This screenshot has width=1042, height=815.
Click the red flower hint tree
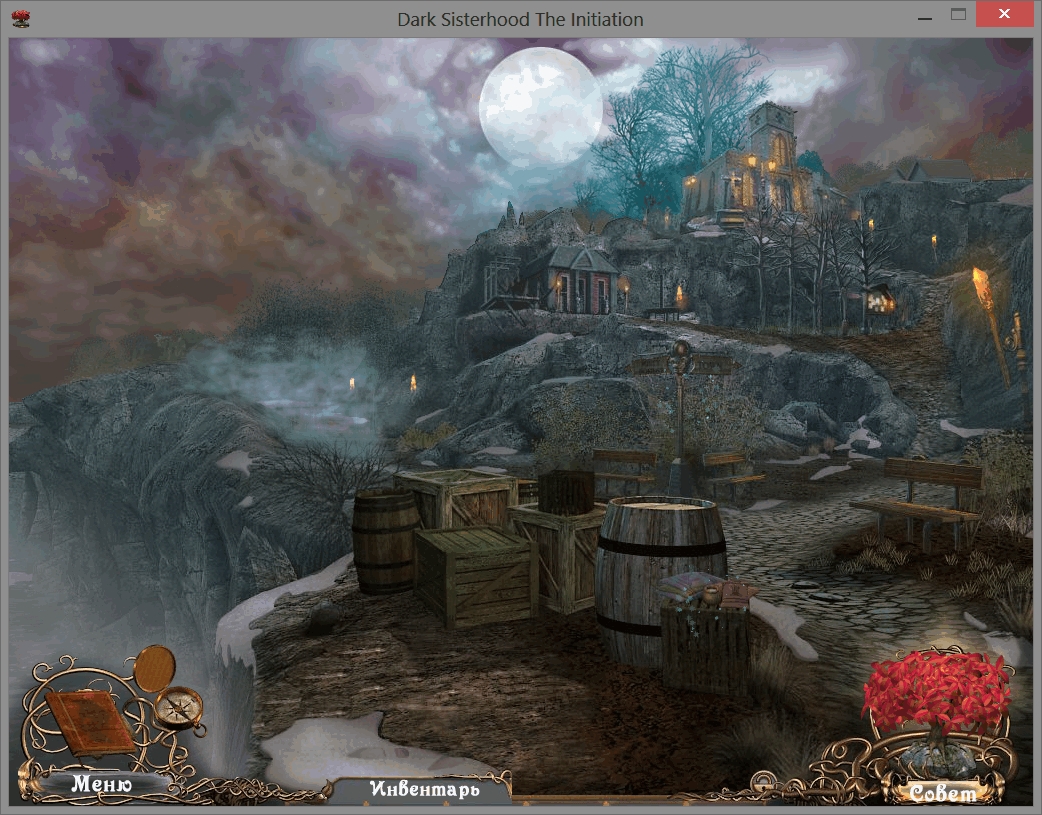(x=937, y=693)
